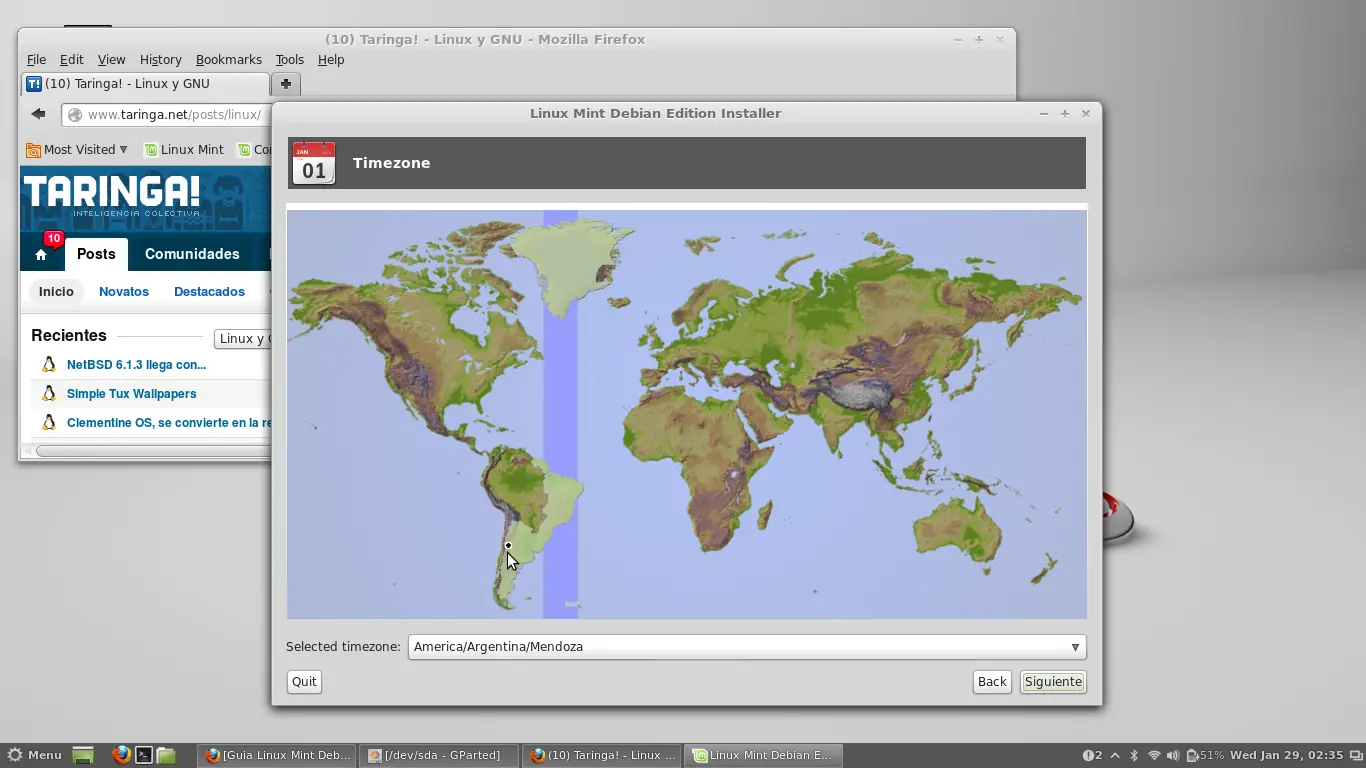Image resolution: width=1366 pixels, height=768 pixels.
Task: Select the Inicio filter on Taringa
Action: click(56, 292)
